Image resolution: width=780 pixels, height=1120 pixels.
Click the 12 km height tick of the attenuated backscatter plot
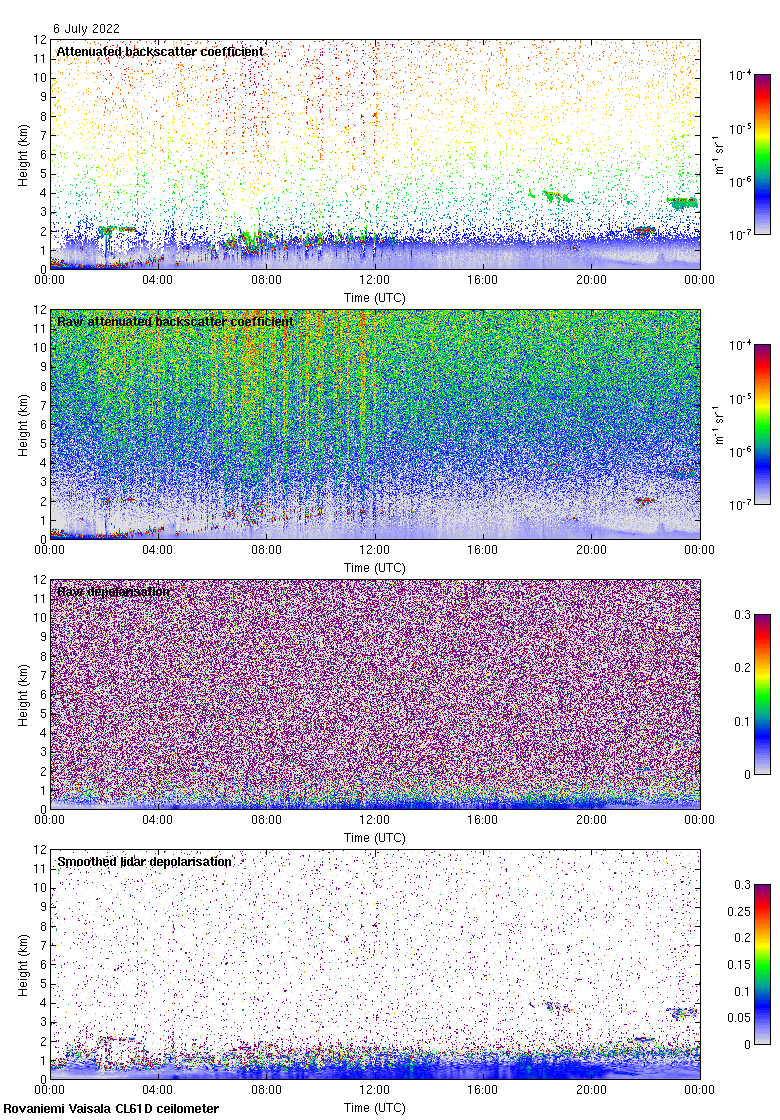(x=41, y=39)
